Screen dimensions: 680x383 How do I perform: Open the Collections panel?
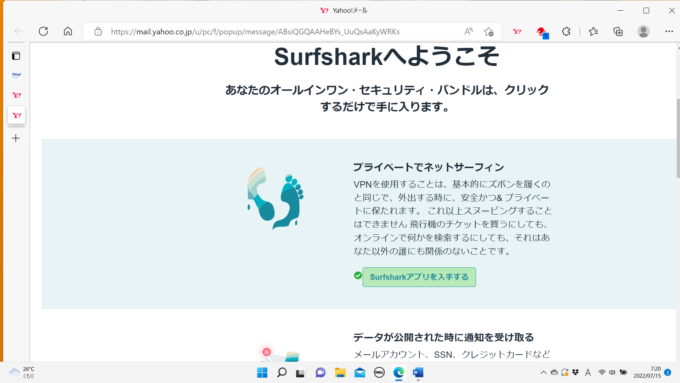pyautogui.click(x=618, y=31)
